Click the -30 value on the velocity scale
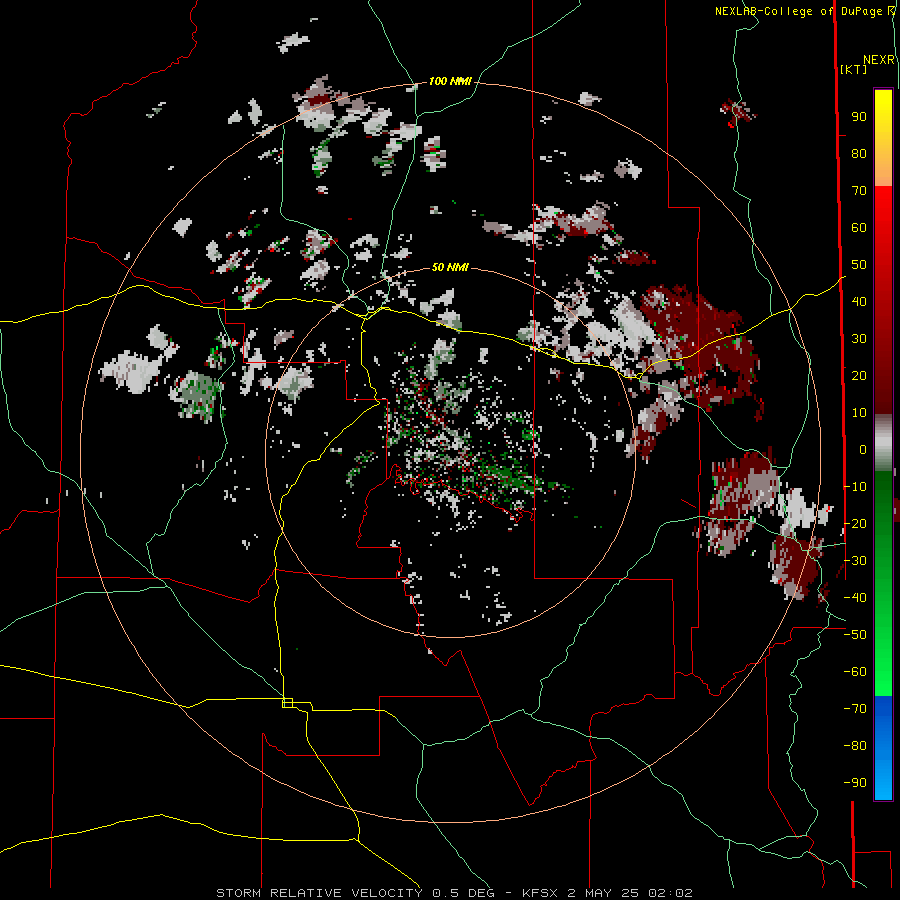Image resolution: width=900 pixels, height=900 pixels. coord(855,561)
